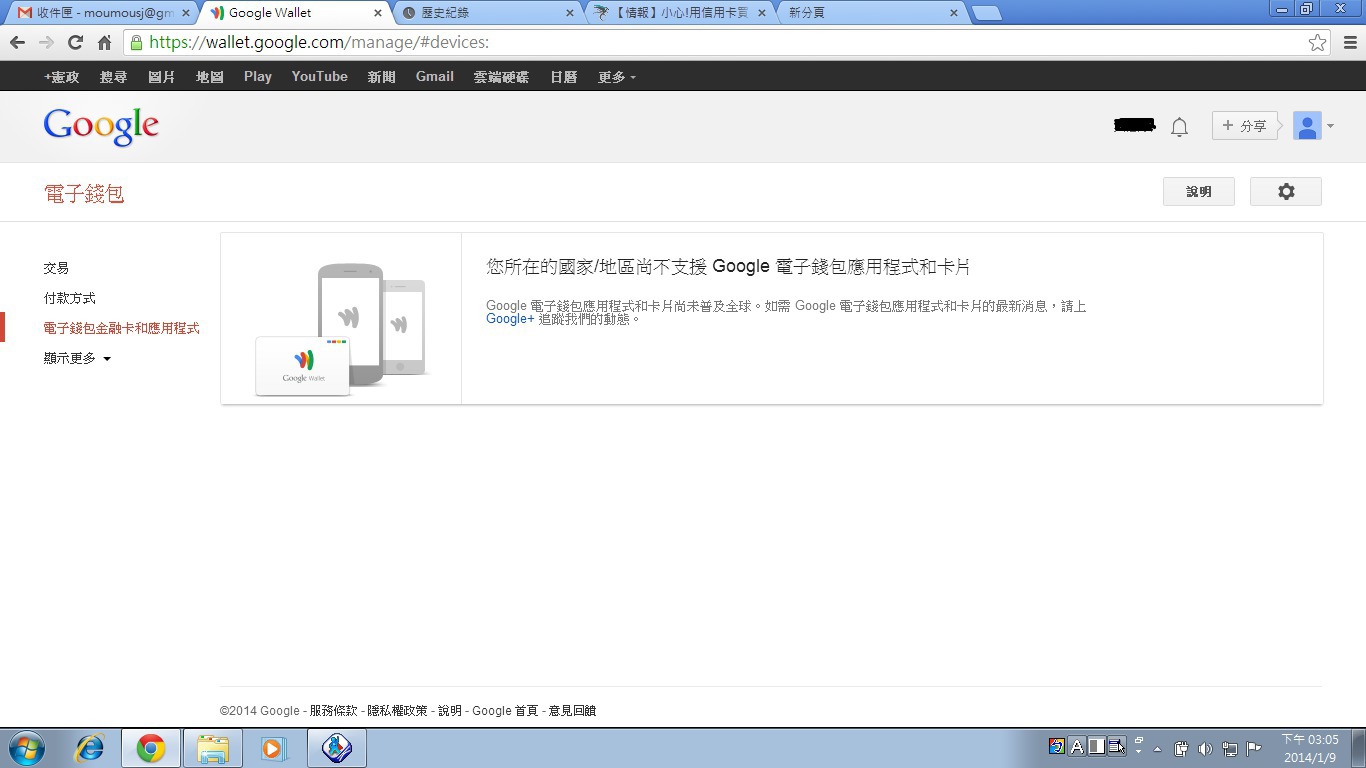Screen dimensions: 1366x768
Task: Click the green lock icon in address bar
Action: tap(136, 43)
